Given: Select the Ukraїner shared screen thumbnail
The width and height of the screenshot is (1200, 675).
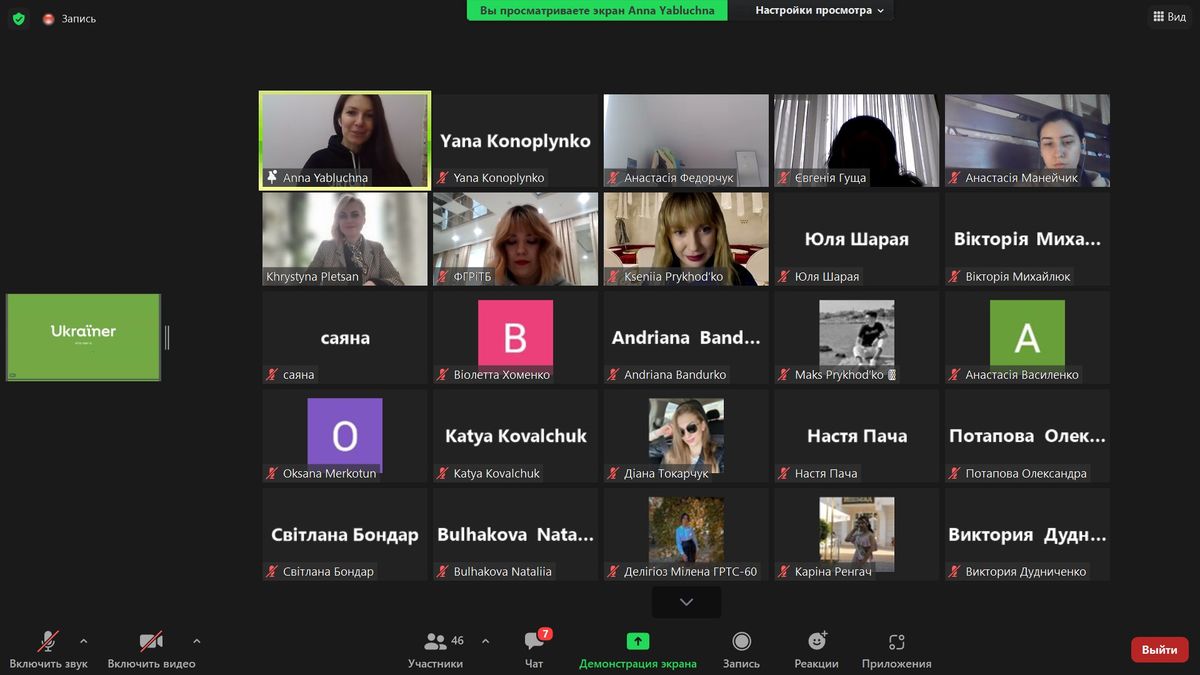Looking at the screenshot, I should [83, 337].
